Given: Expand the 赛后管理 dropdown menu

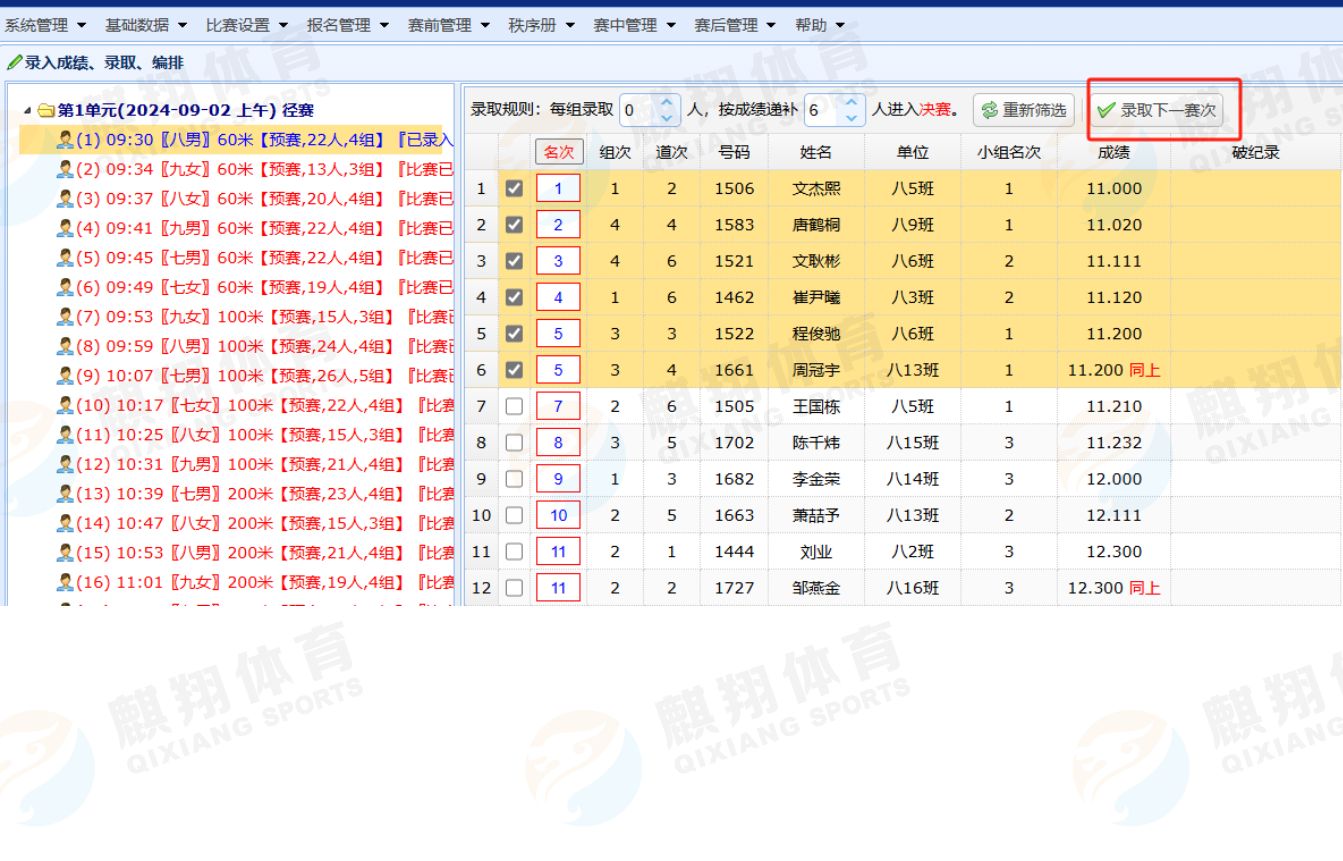Looking at the screenshot, I should click(x=735, y=25).
